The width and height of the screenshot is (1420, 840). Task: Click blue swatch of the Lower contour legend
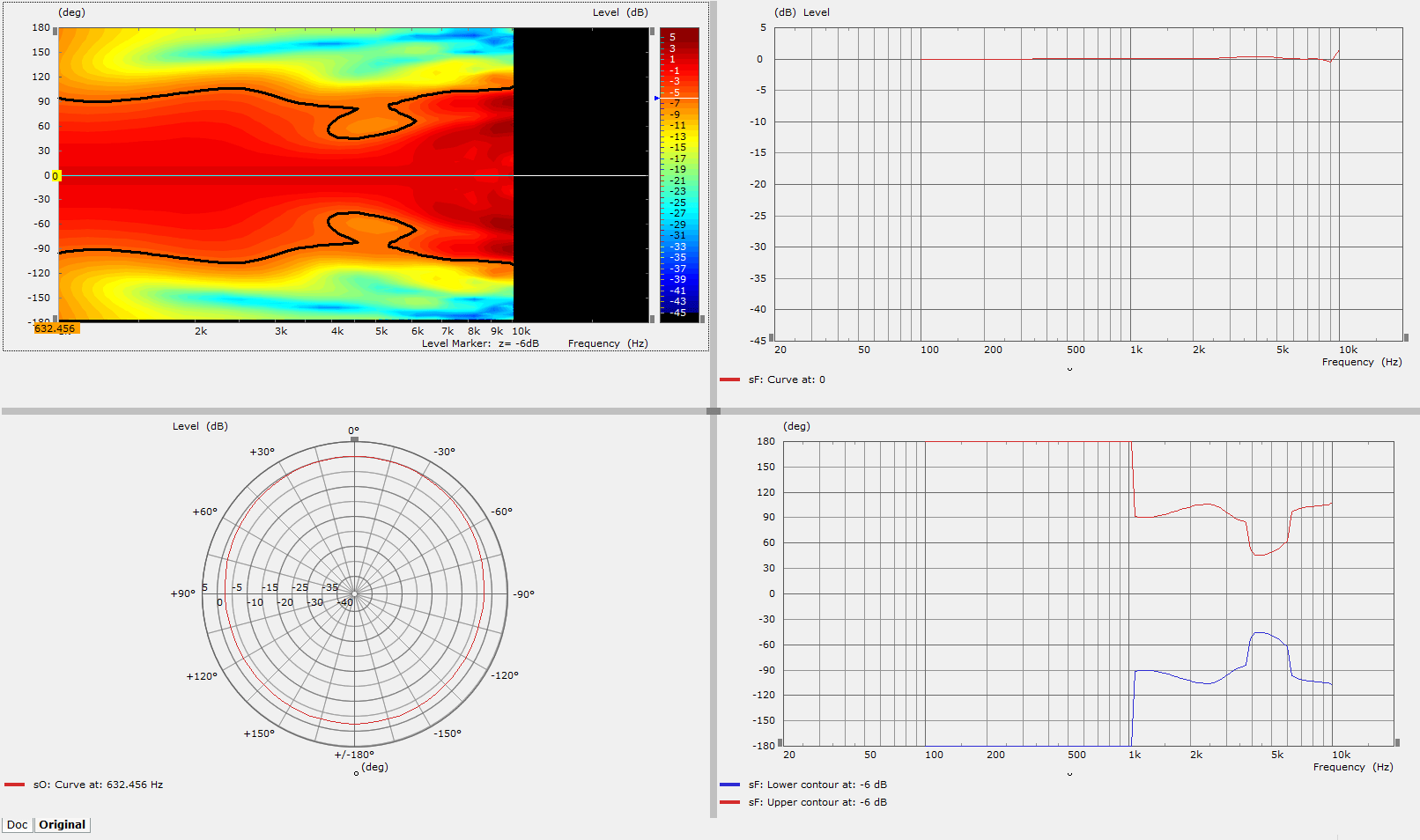[729, 785]
